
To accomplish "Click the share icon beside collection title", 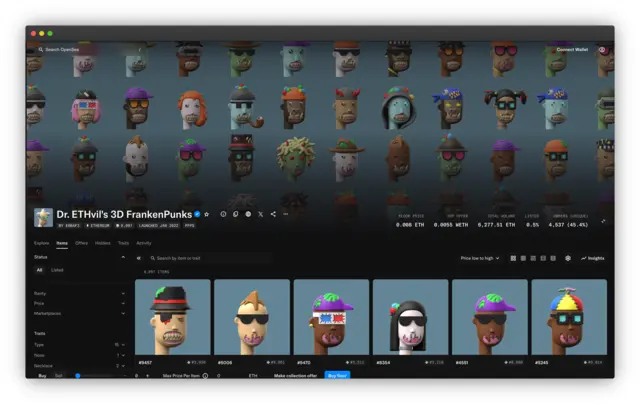I will coord(273,214).
